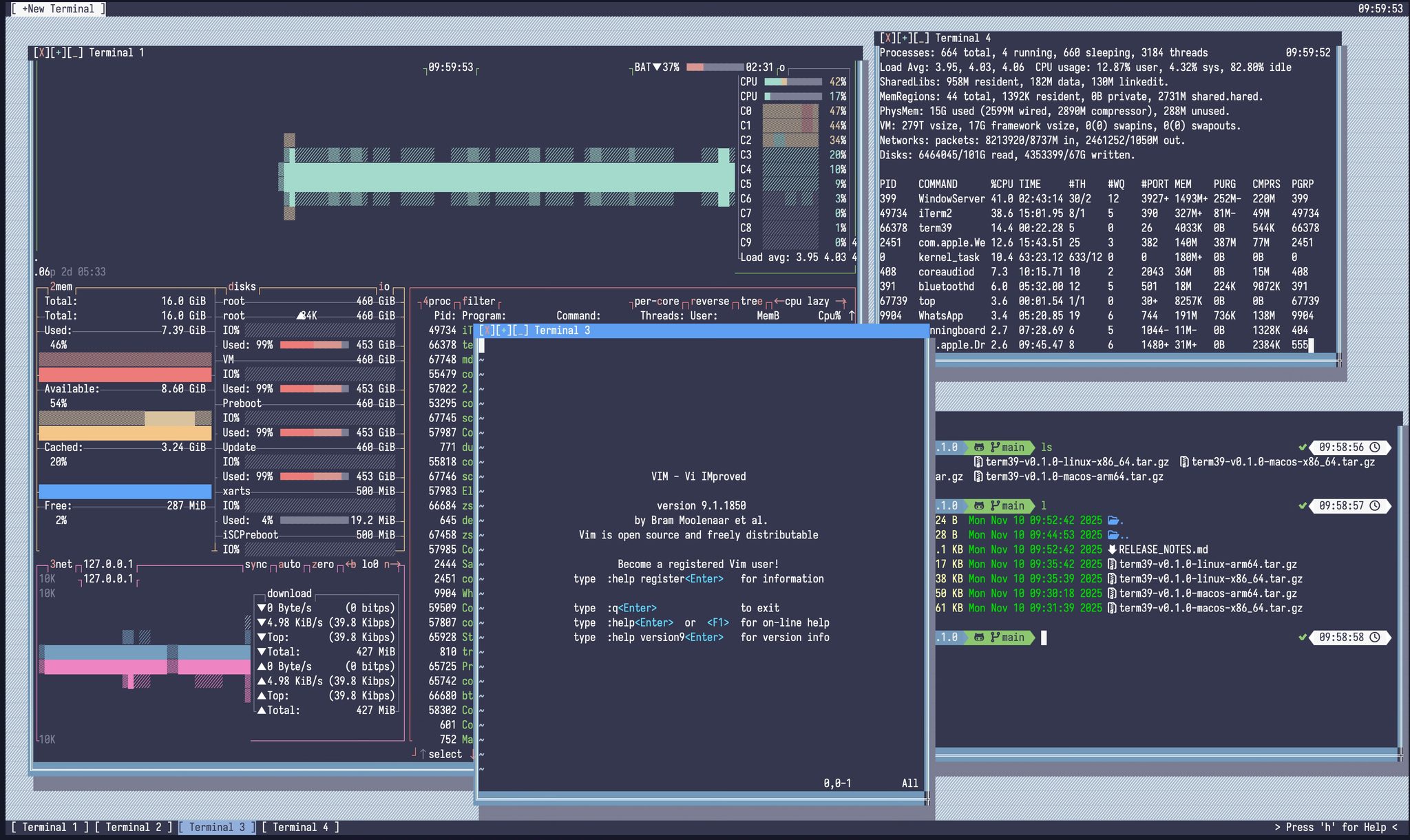Toggle tree view in btop proc box
Screen dimensions: 1410x840
coord(752,301)
